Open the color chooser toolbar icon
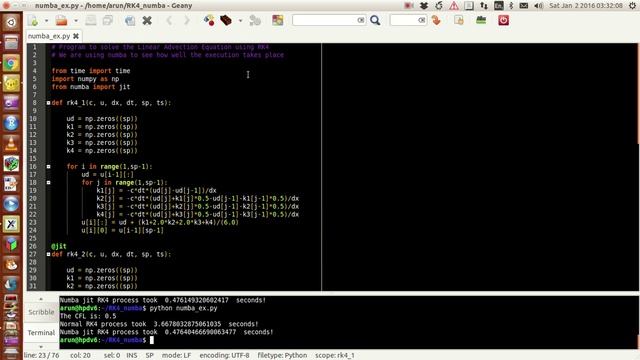The height and width of the screenshot is (360, 640). tap(278, 20)
